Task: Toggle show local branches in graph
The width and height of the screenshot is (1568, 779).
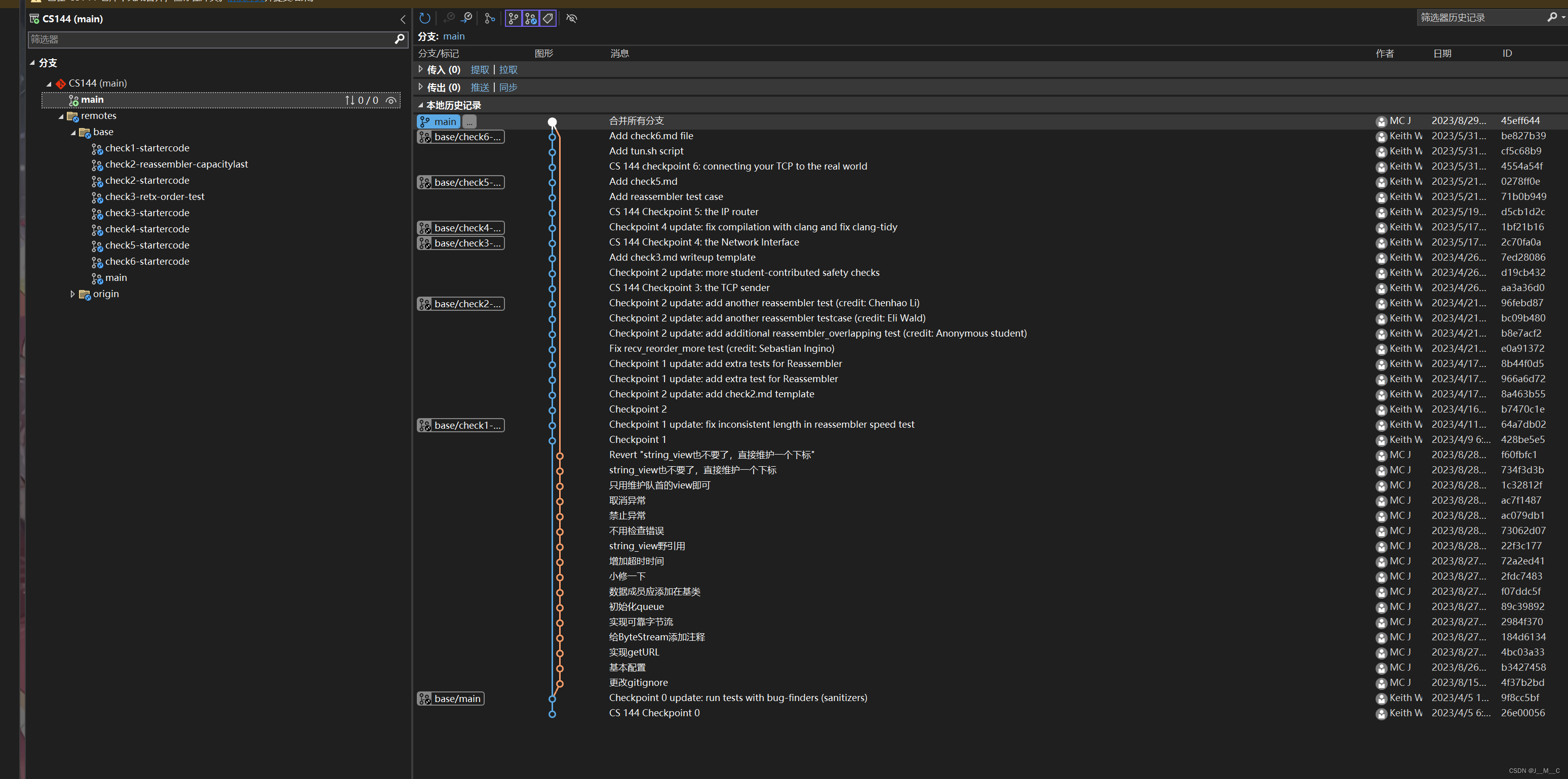Action: tap(513, 18)
